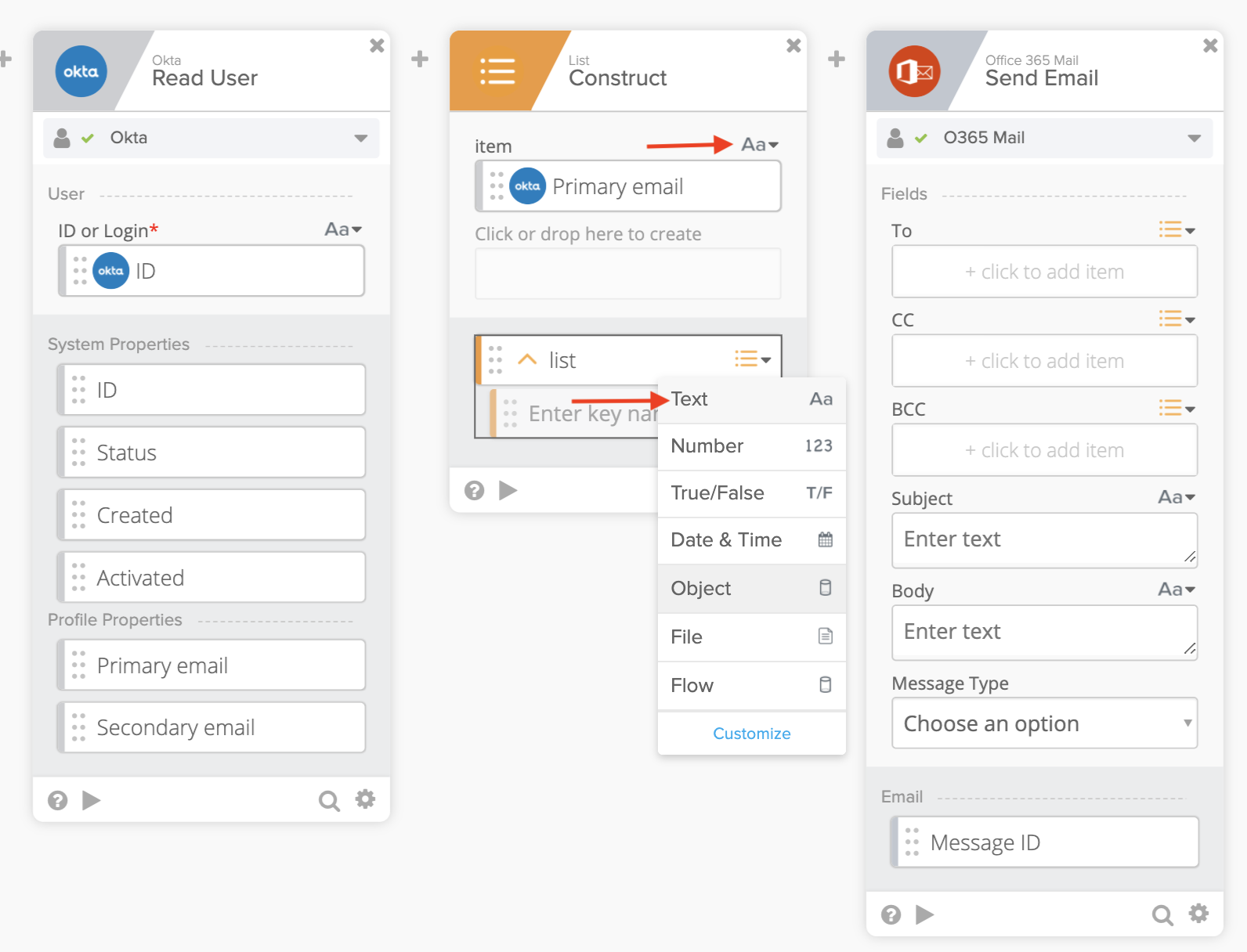Open help on the Read User card
Screen dimensions: 1247x952
tap(58, 800)
